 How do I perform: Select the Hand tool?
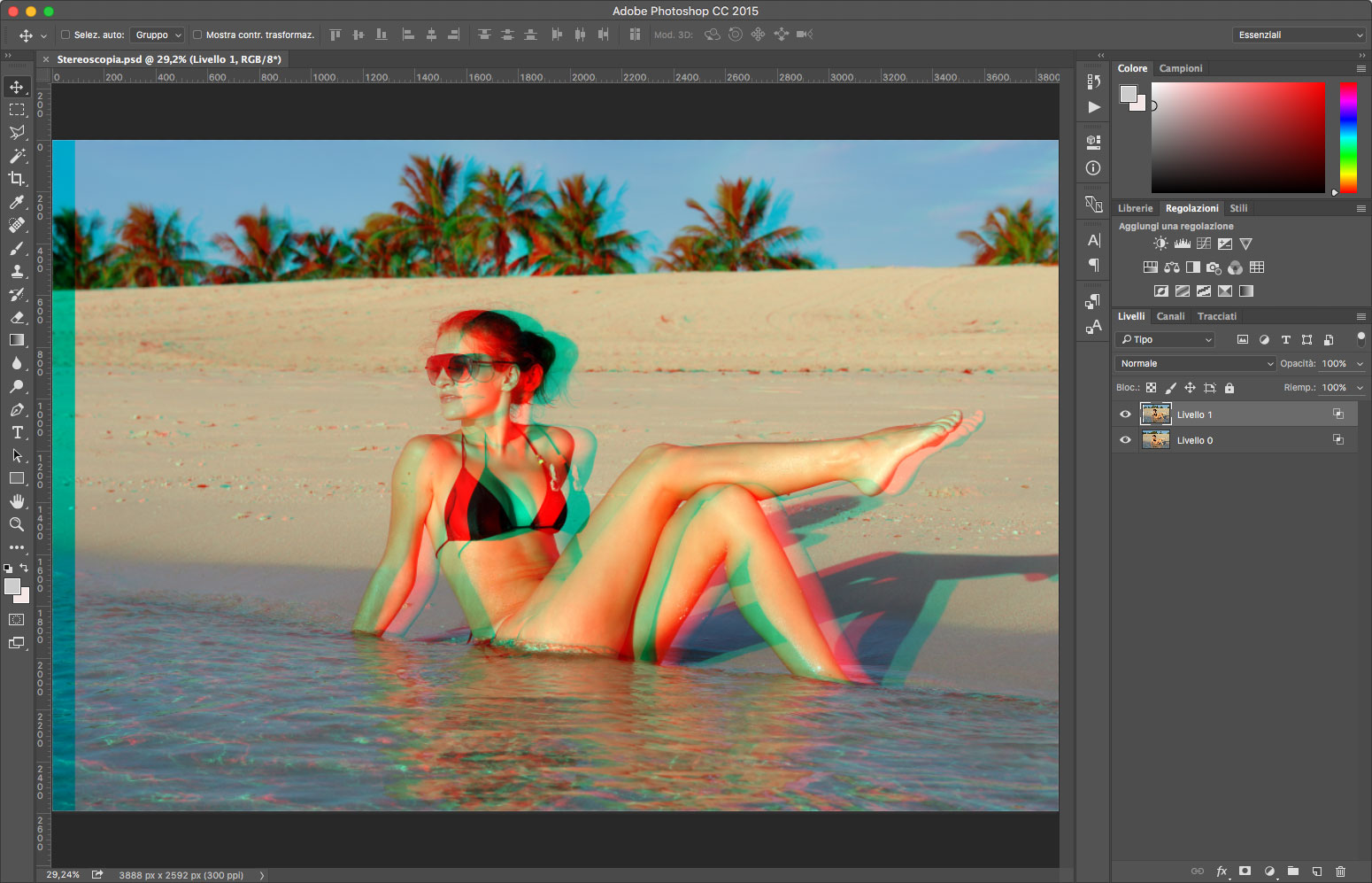click(x=17, y=501)
